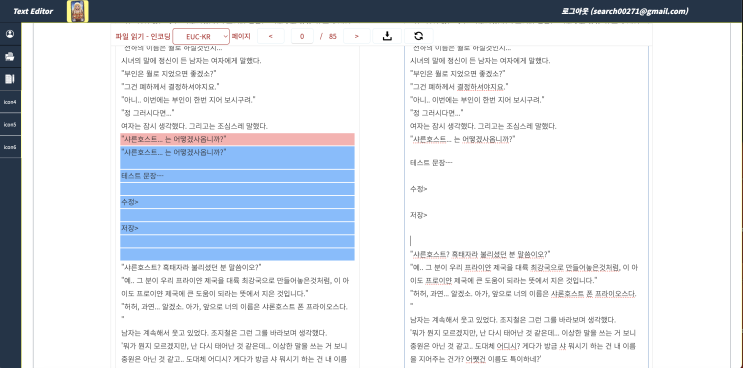Select blue 테스트 문장--- line in left panel
This screenshot has height=368, width=743.
tap(237, 176)
